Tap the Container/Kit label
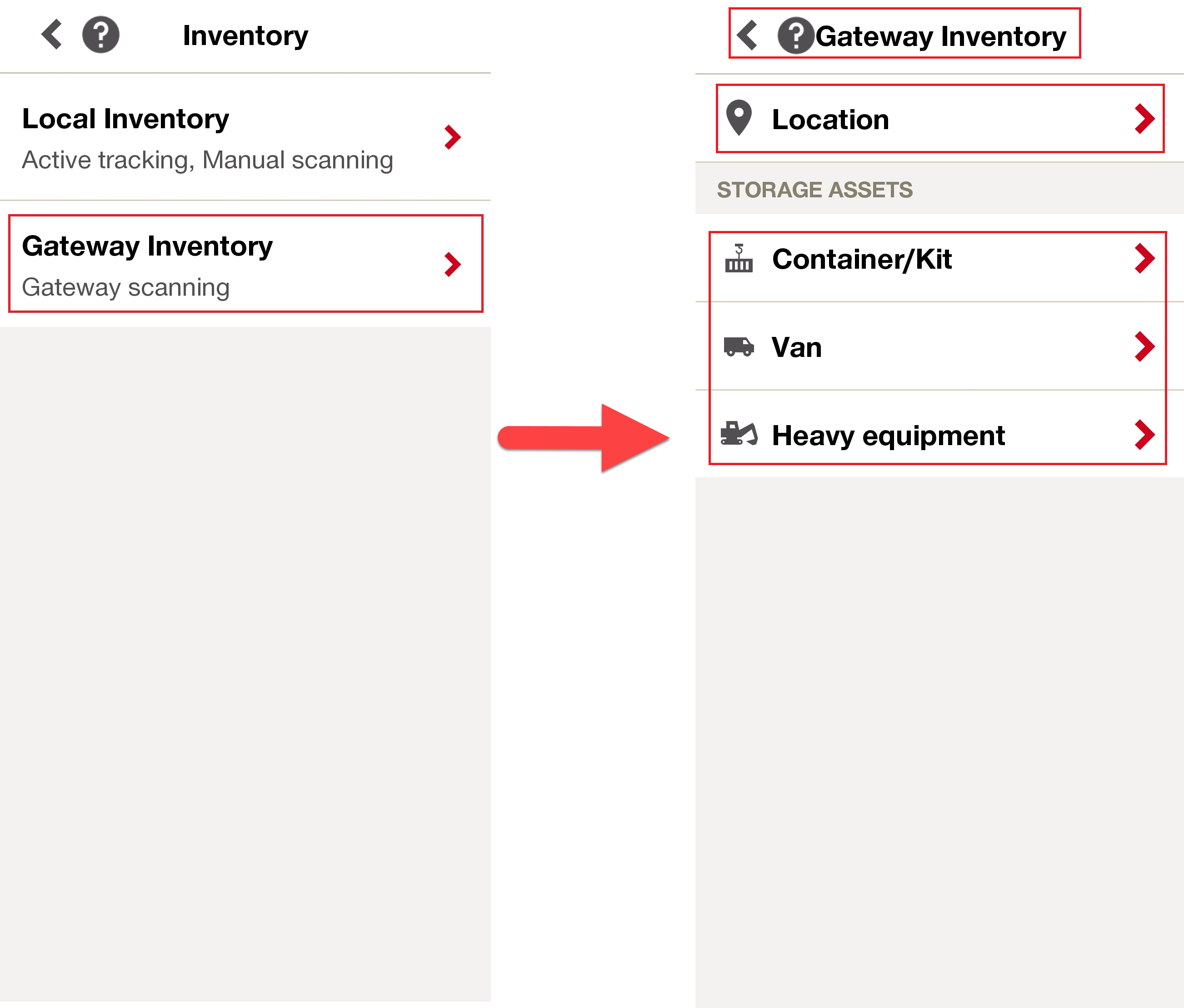The image size is (1184, 1008). point(861,260)
